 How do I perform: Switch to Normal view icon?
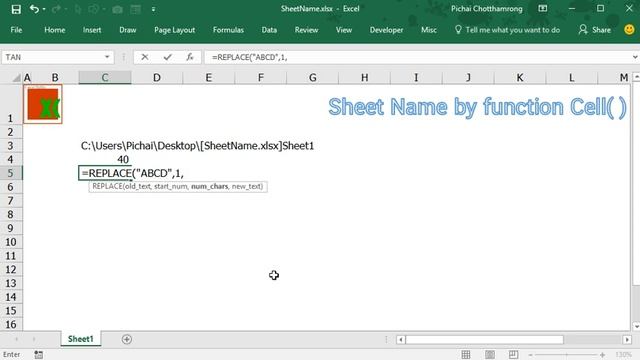[466, 354]
